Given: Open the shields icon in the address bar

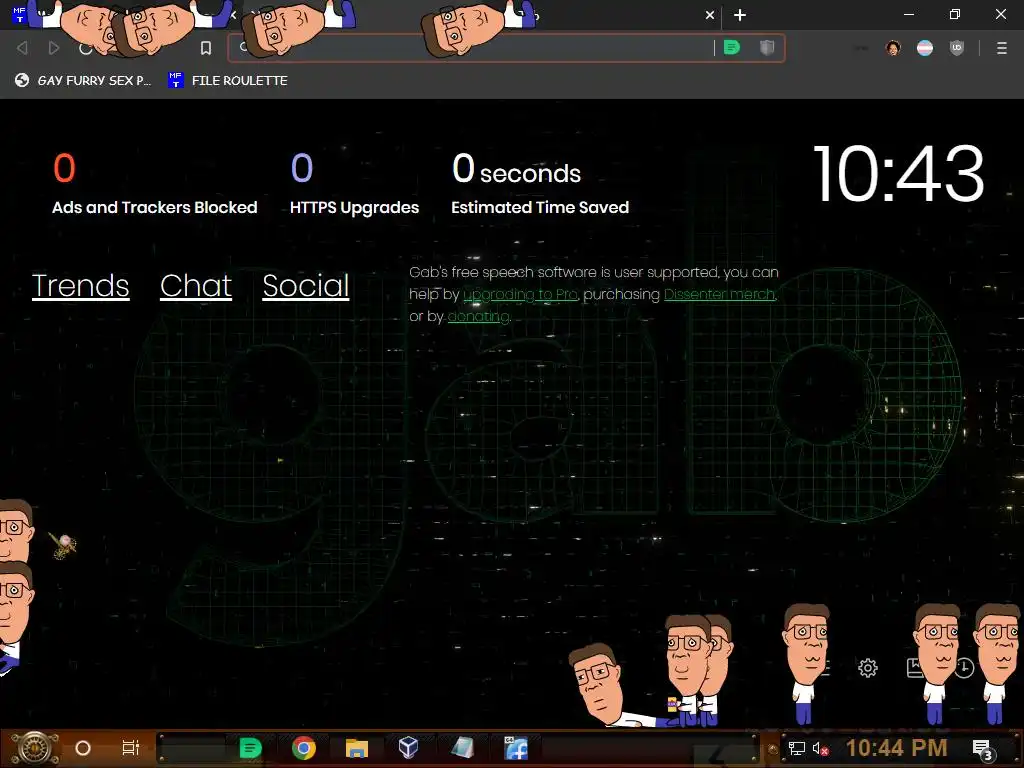Looking at the screenshot, I should (767, 48).
